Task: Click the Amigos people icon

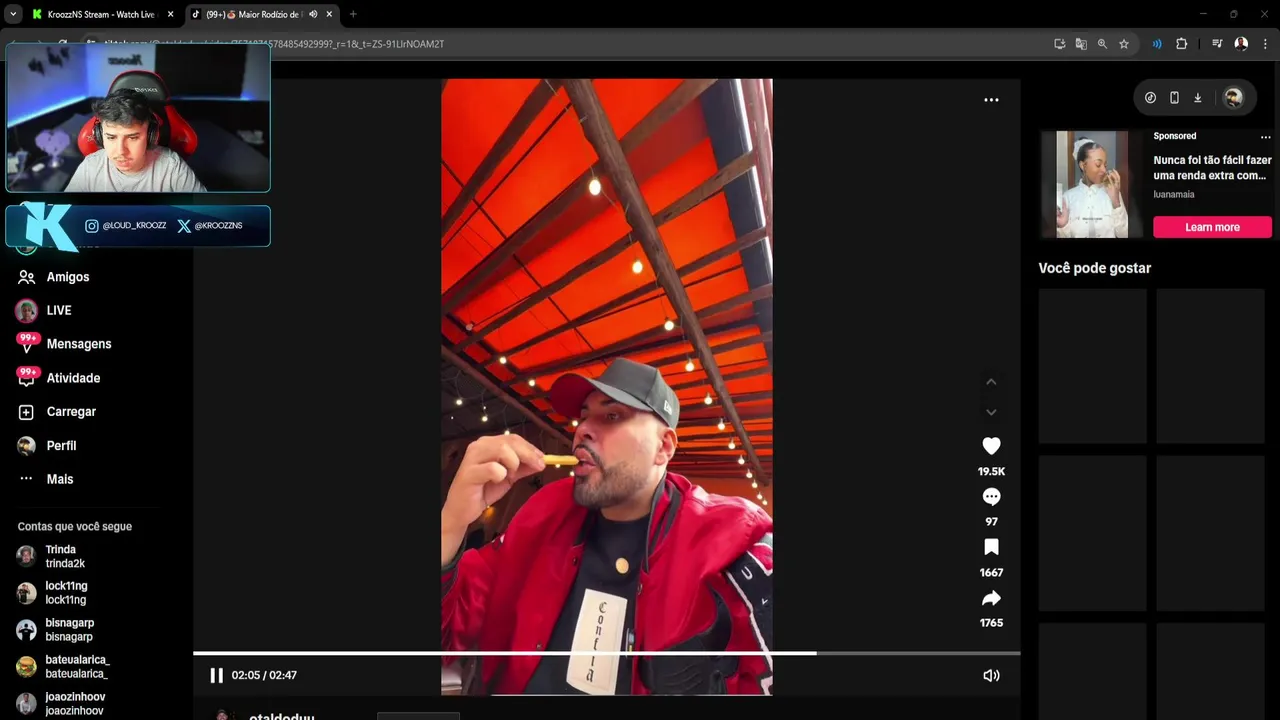Action: coord(27,277)
